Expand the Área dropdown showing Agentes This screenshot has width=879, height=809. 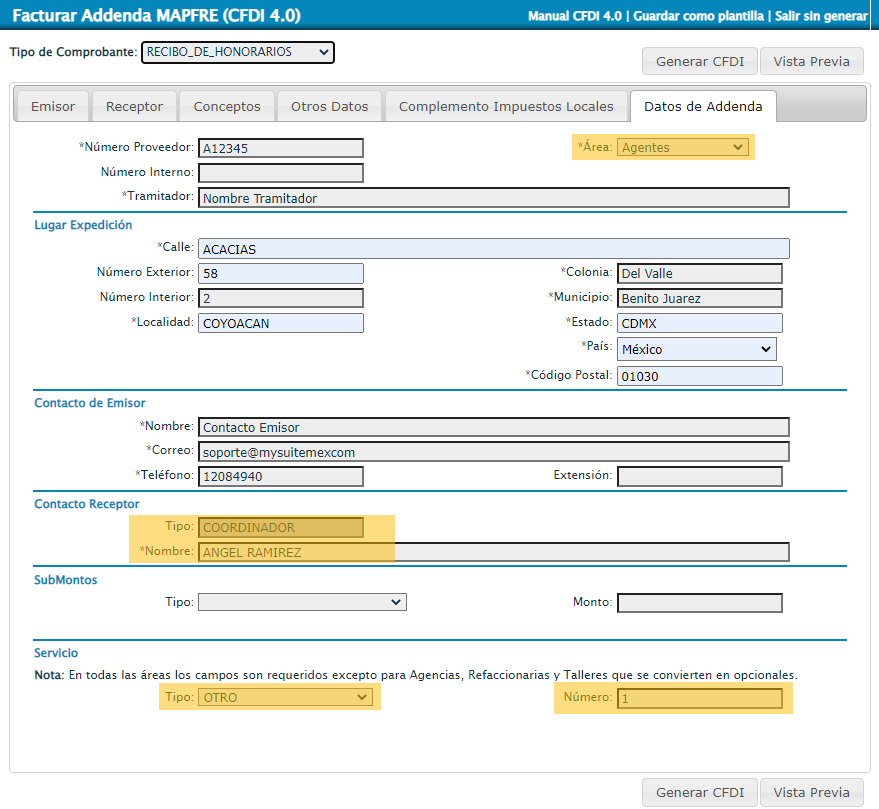click(x=683, y=148)
